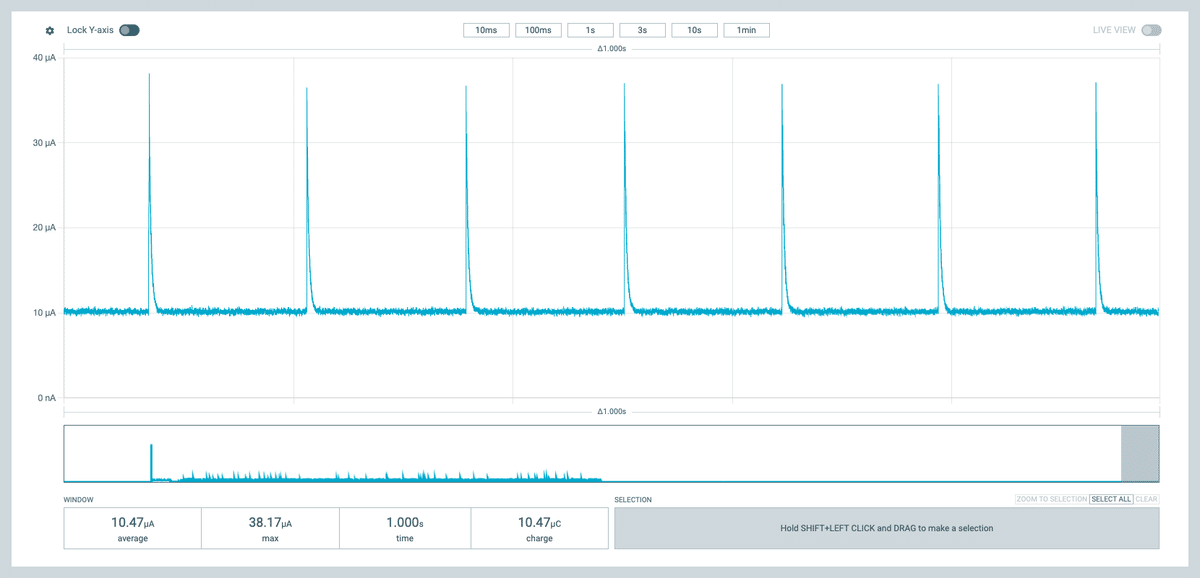Select the 3s time window button

pyautogui.click(x=642, y=30)
